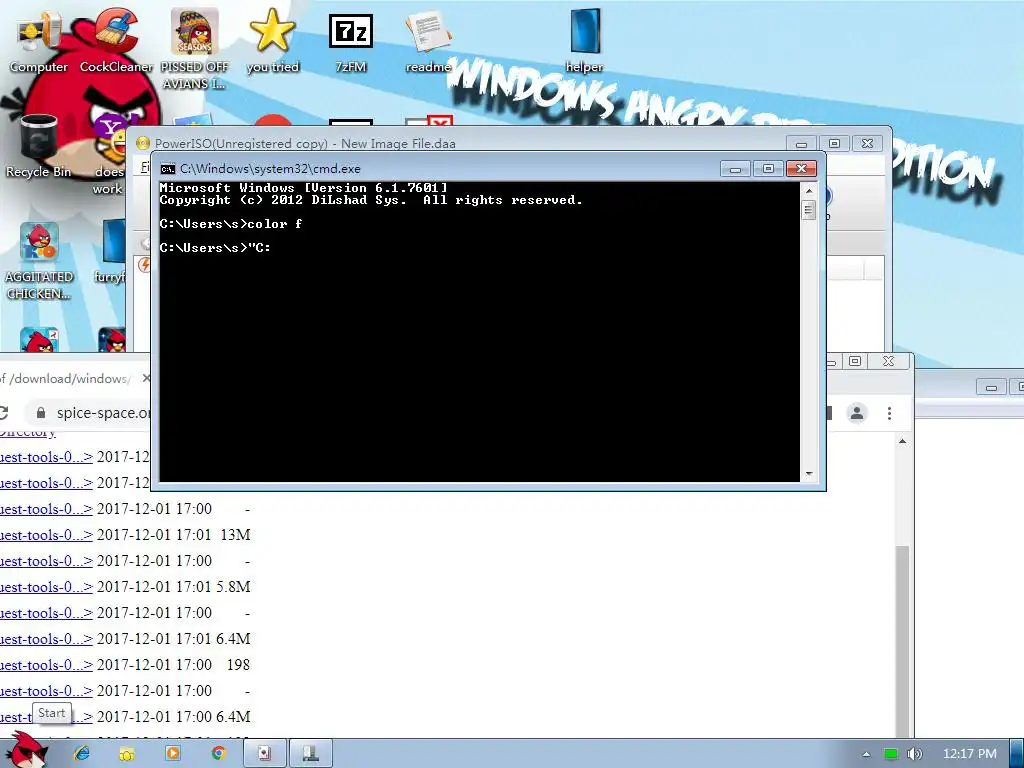Open the CockCleaner desktop shortcut

[x=116, y=40]
